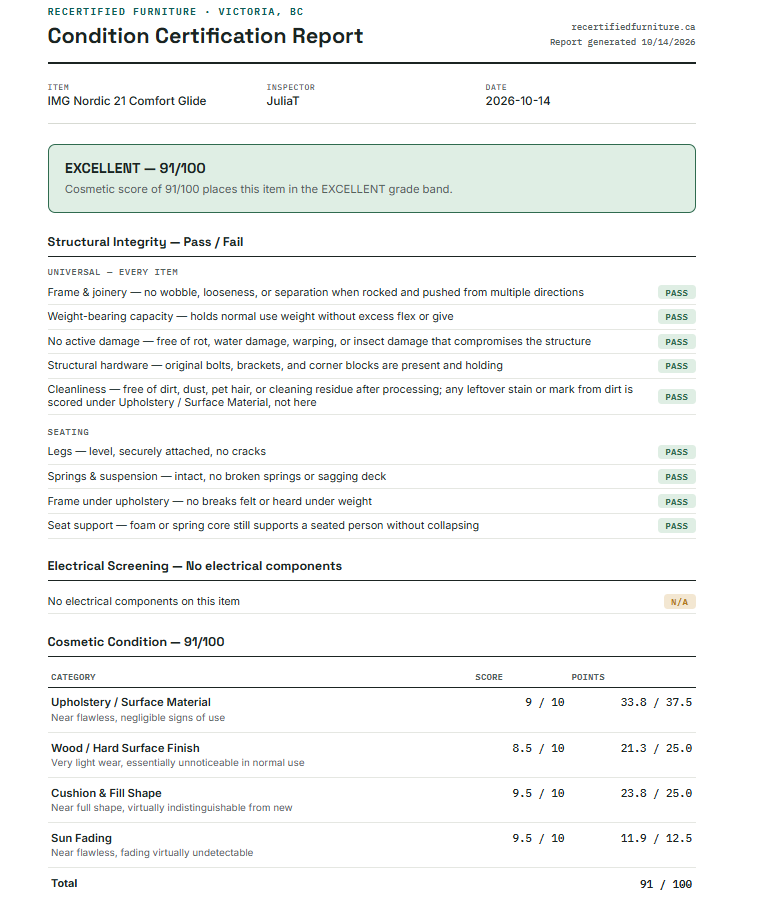This screenshot has height=899, width=762.
Task: Click PASS badge for Frame & joinery
Action: [677, 292]
